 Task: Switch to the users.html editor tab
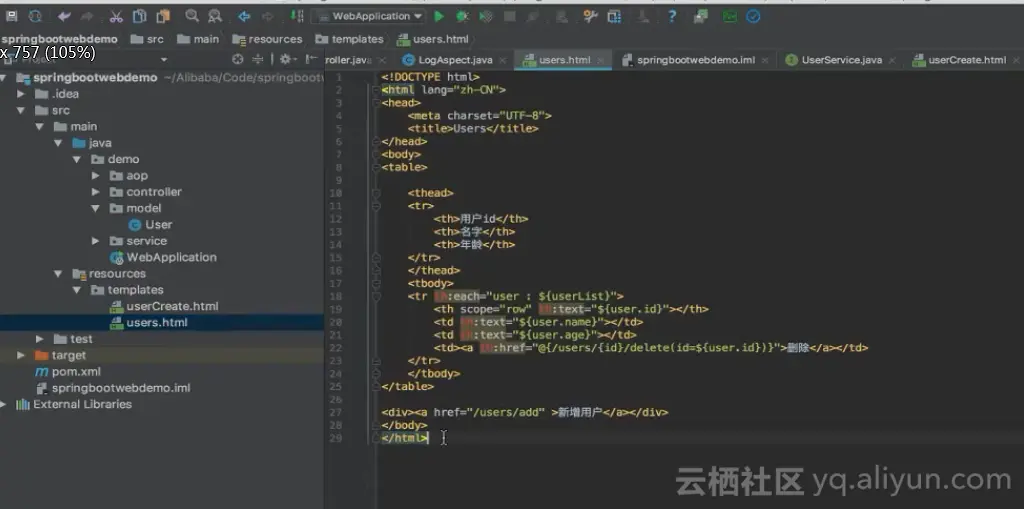pos(564,60)
